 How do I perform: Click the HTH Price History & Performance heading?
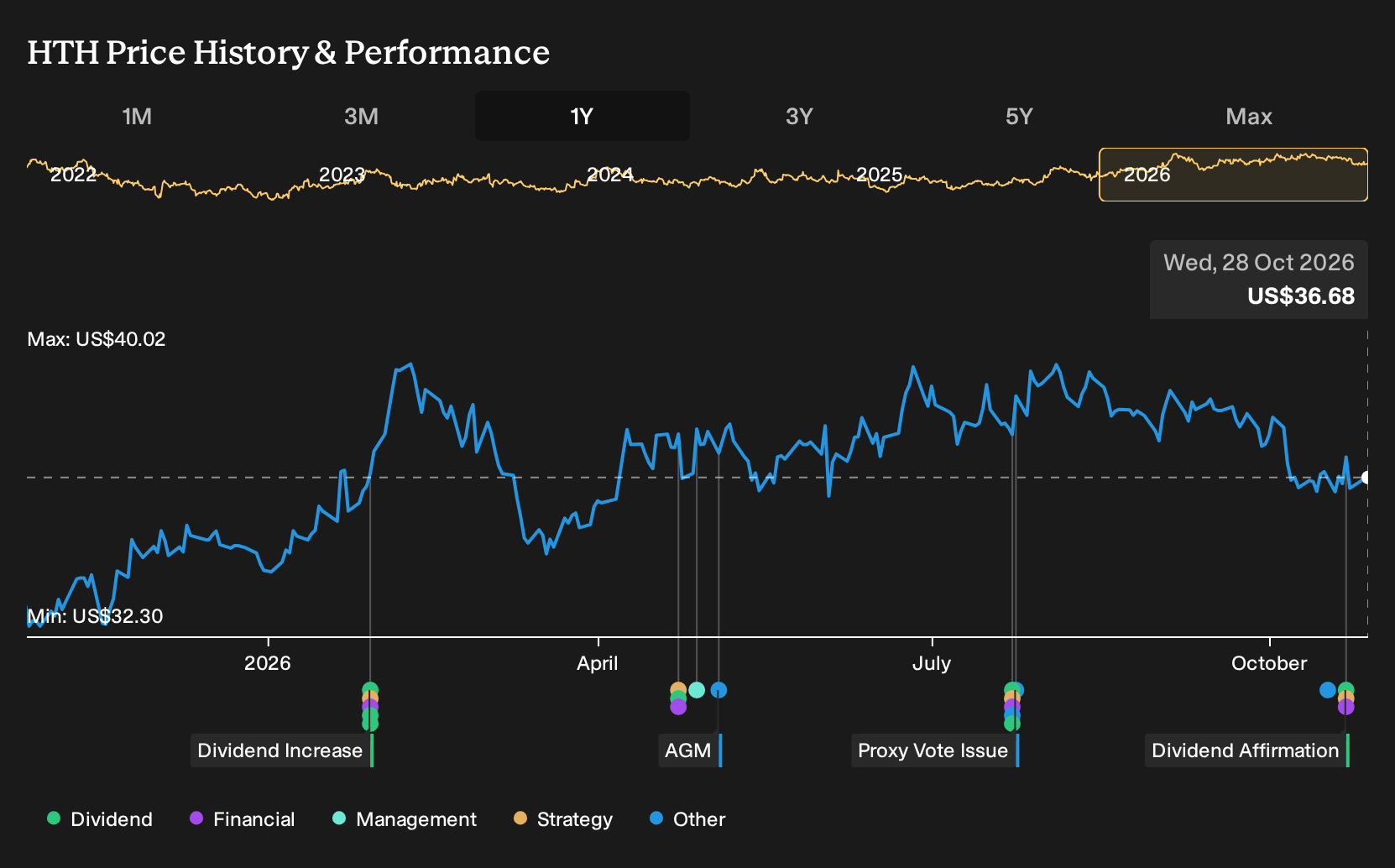[x=289, y=52]
